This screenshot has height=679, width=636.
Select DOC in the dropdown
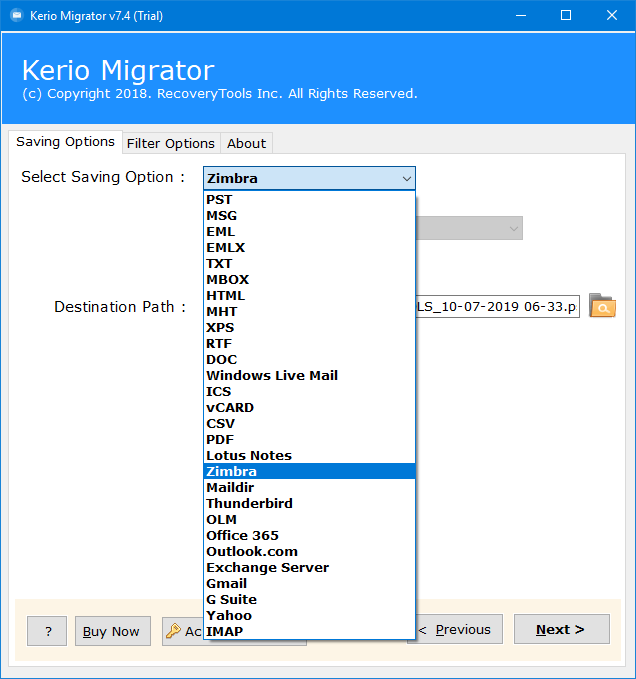[x=309, y=360]
